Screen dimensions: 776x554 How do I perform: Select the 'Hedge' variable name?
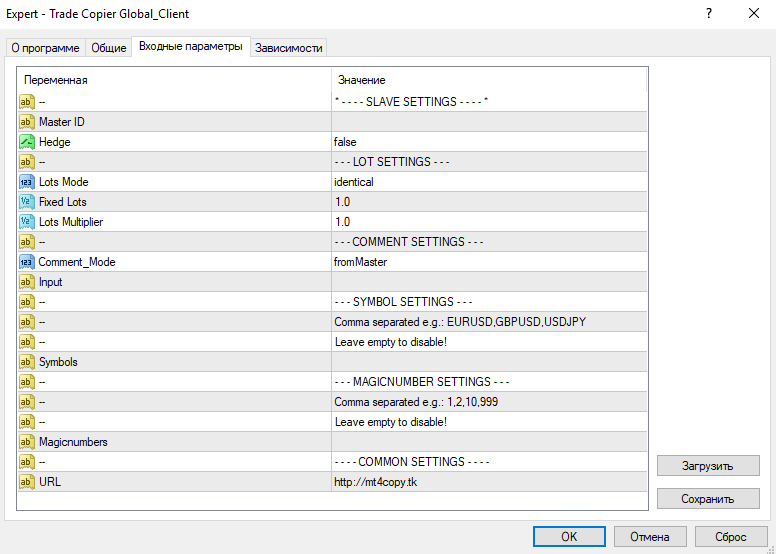(x=54, y=142)
